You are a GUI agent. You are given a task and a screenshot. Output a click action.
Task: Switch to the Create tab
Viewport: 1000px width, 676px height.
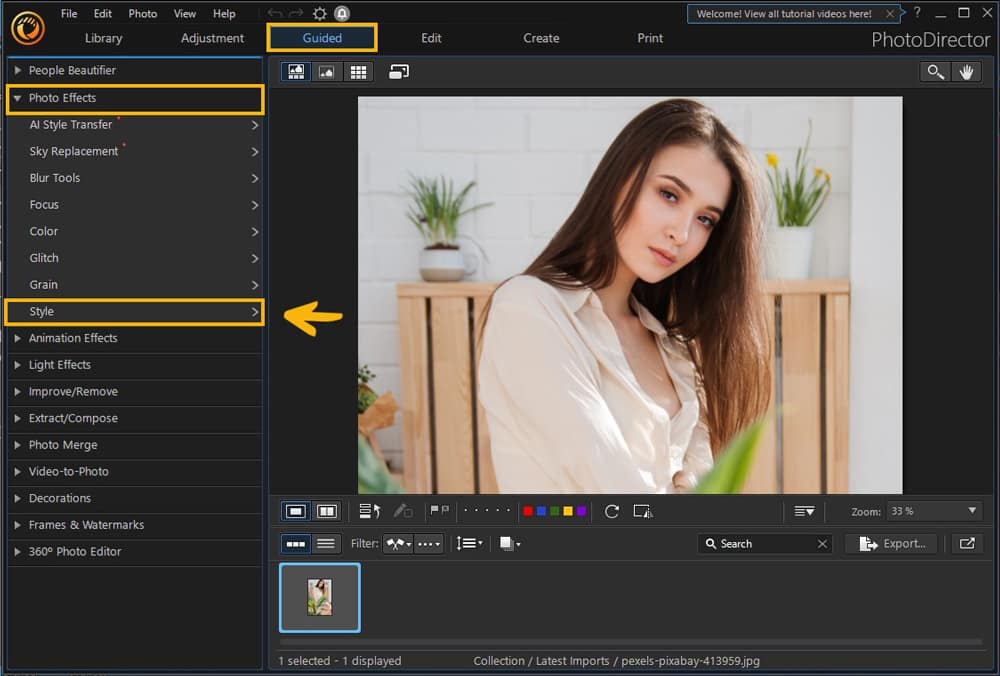[540, 38]
